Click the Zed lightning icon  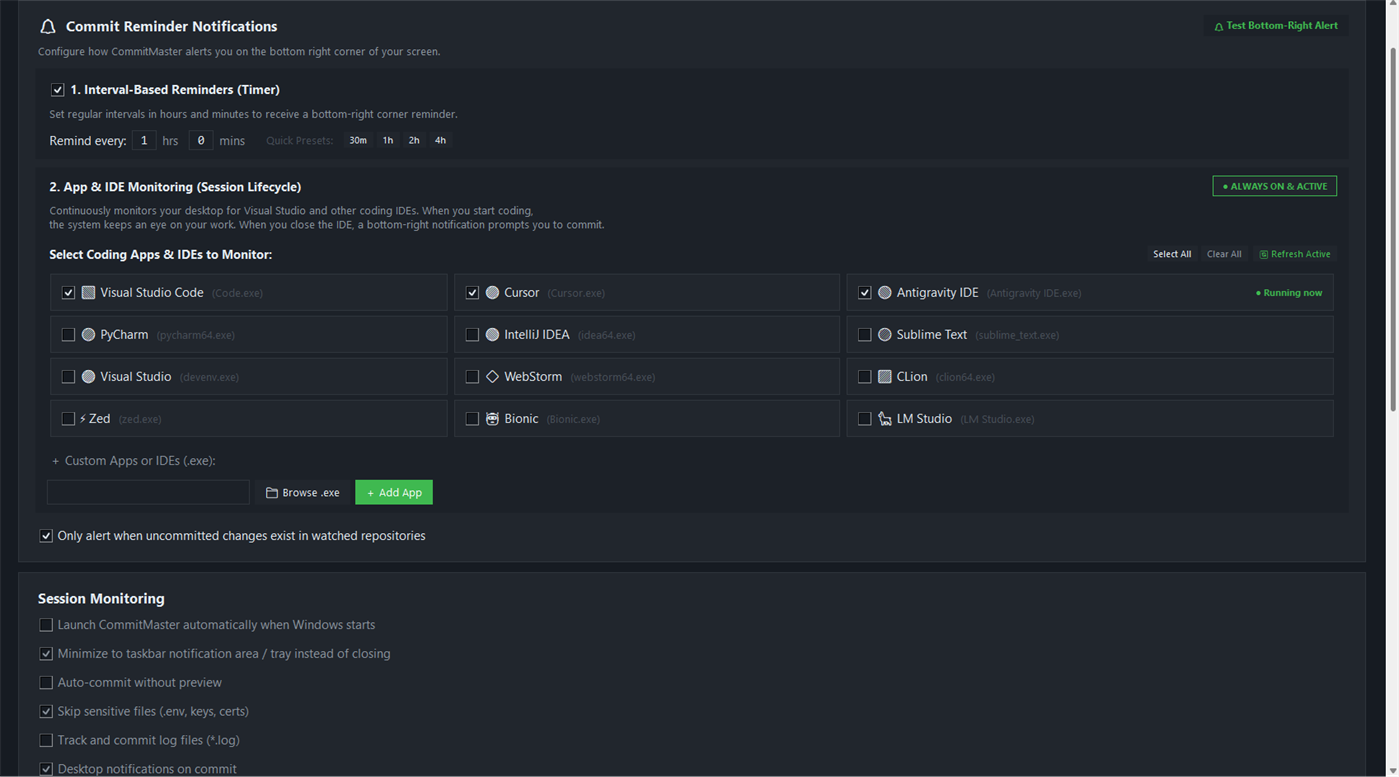point(83,419)
